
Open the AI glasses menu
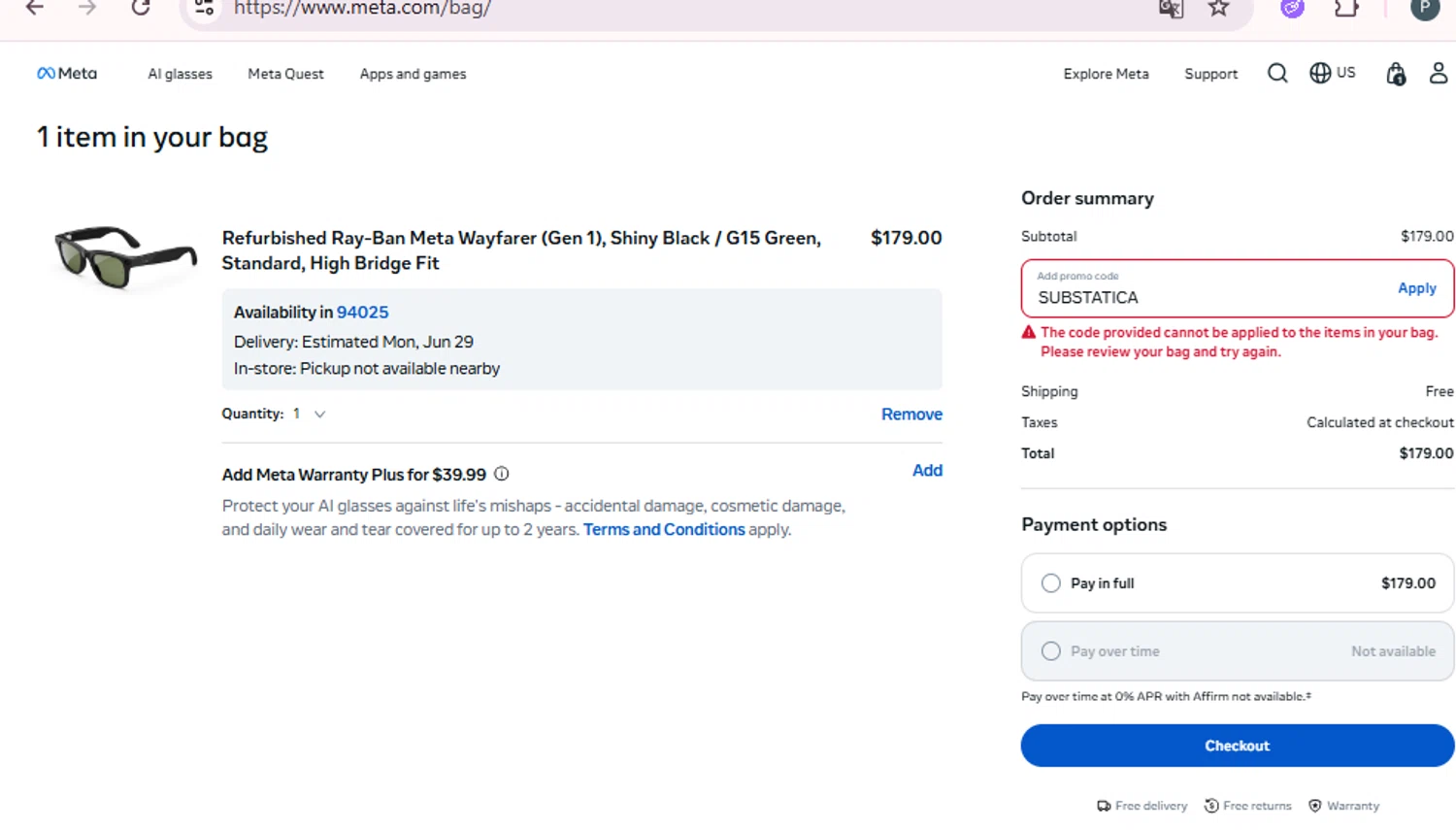pos(180,74)
